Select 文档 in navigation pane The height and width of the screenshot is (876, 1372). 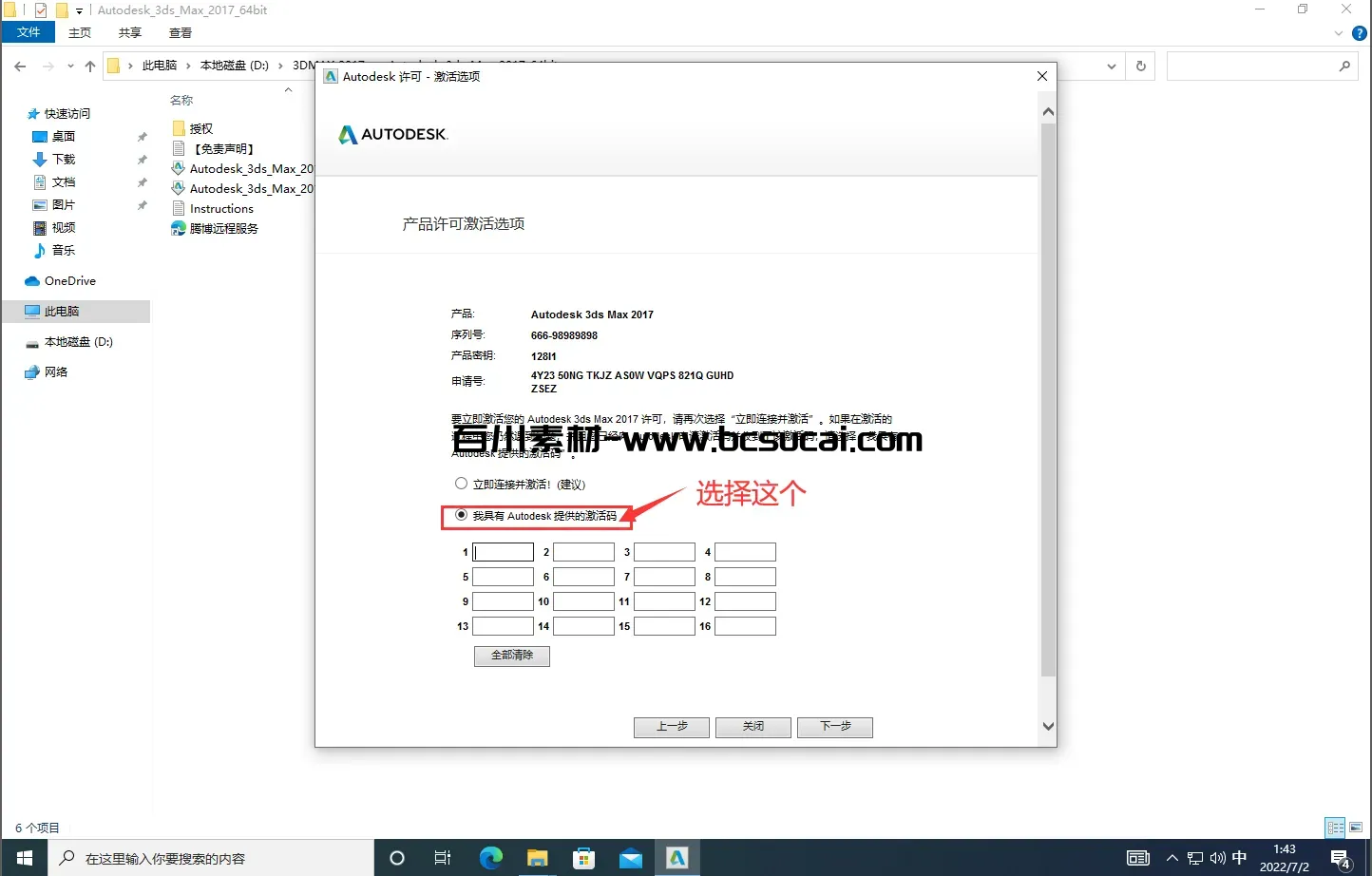pyautogui.click(x=64, y=181)
